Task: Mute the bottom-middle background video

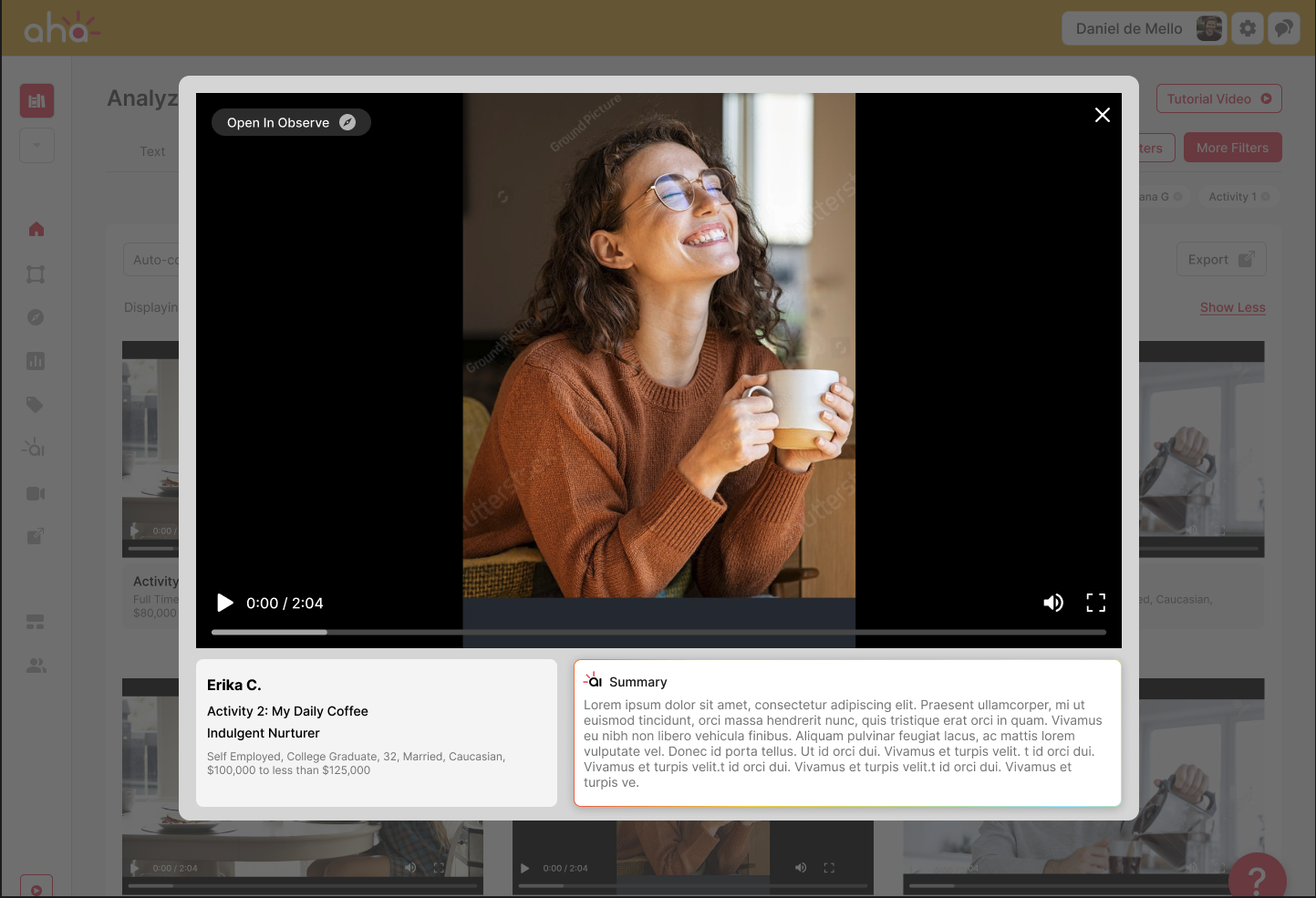Action: (801, 868)
